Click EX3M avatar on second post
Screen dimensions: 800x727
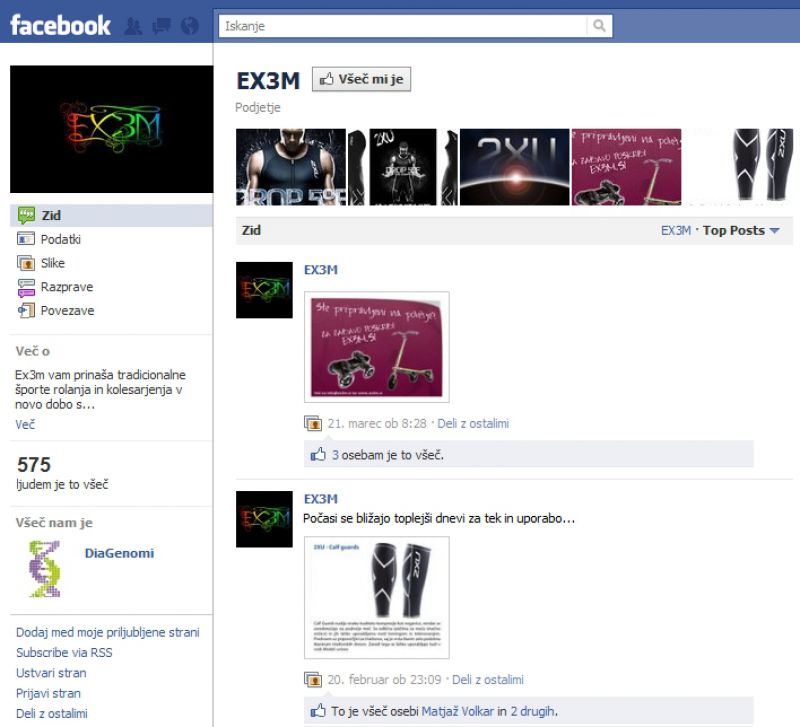[264, 519]
